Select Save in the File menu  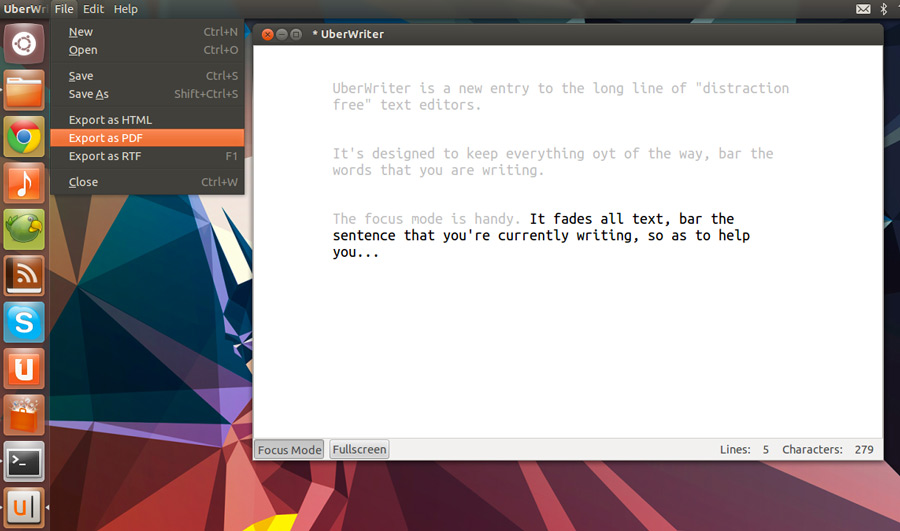147,76
